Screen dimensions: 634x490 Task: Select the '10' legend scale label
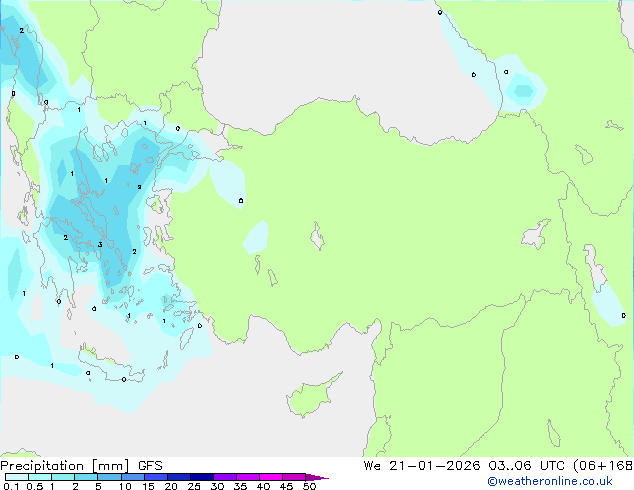[125, 486]
